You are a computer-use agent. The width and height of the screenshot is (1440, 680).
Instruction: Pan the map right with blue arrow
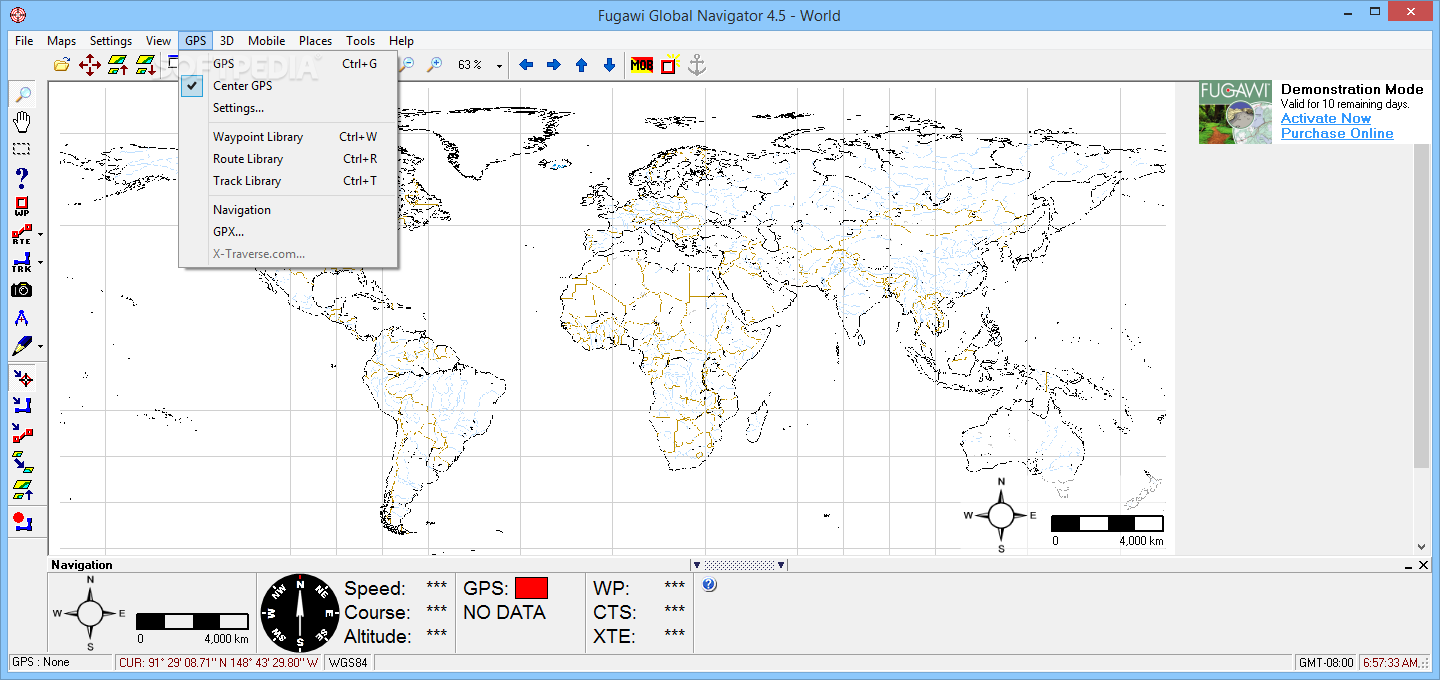click(x=554, y=65)
